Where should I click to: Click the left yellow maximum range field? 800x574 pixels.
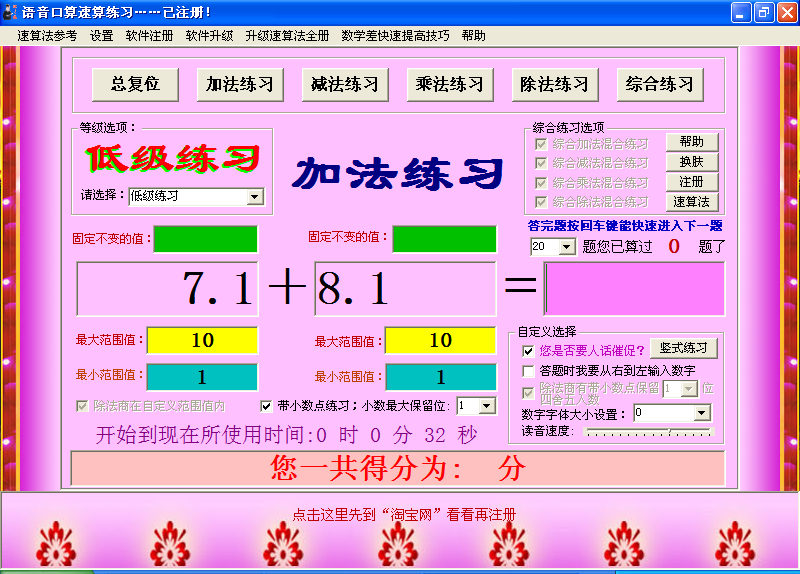point(203,340)
